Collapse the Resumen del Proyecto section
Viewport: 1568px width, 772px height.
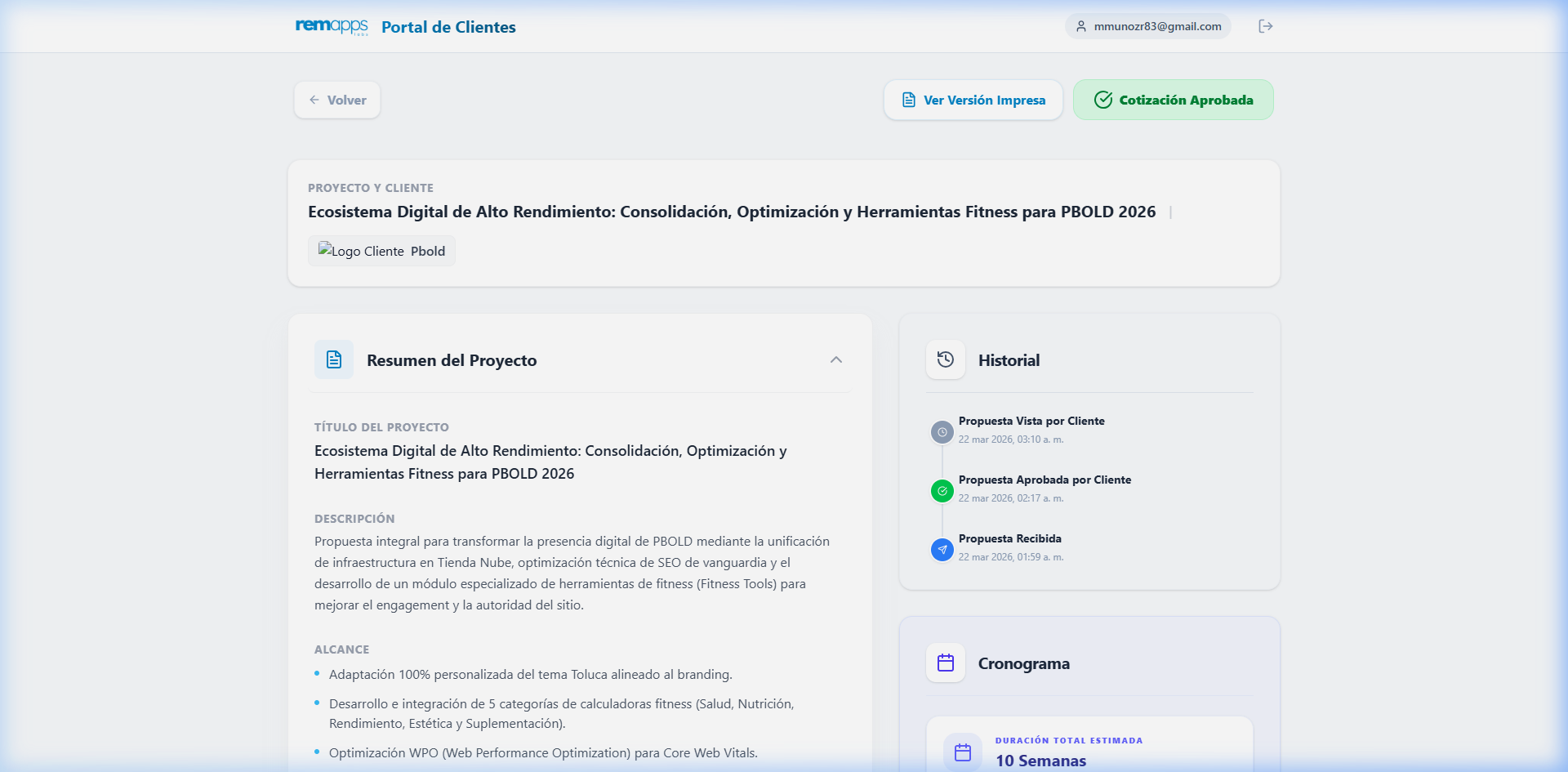(x=835, y=359)
